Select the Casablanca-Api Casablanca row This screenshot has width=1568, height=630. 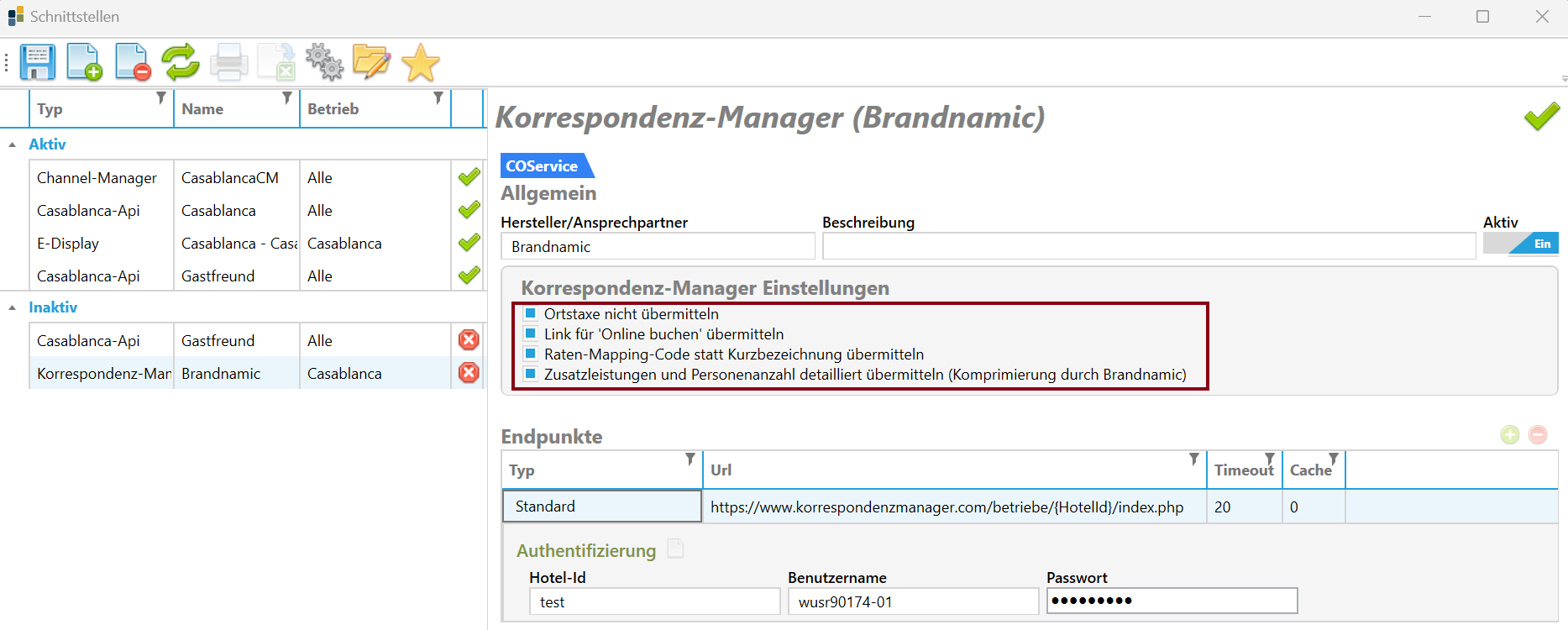(x=244, y=210)
